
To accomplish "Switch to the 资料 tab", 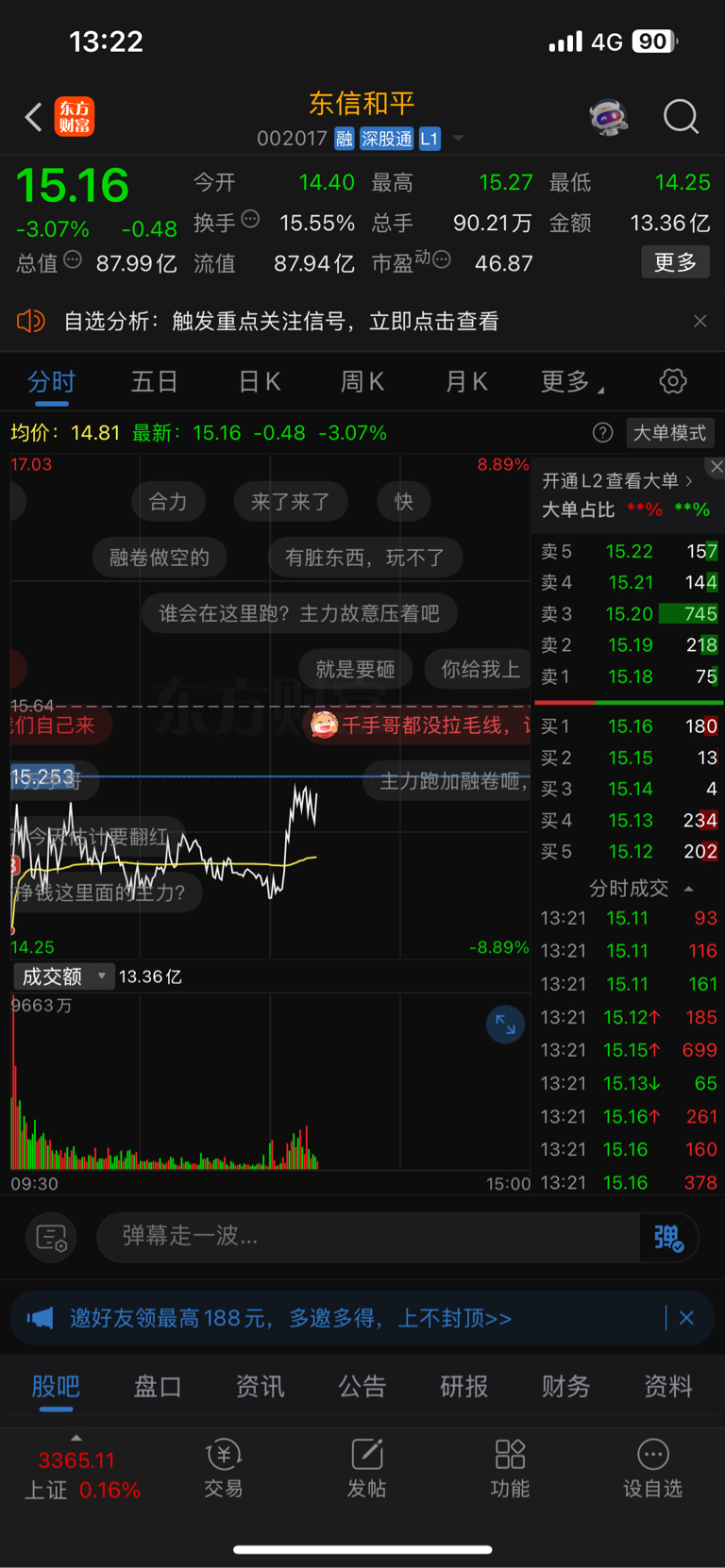I will (668, 1387).
